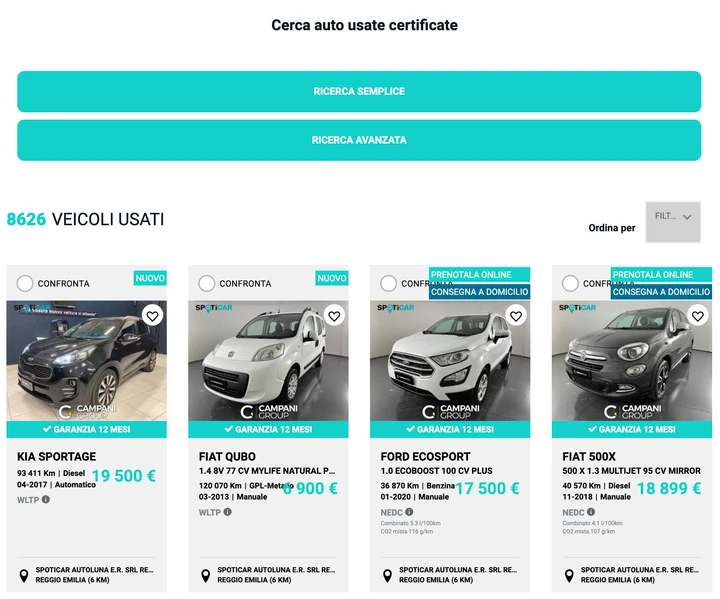The width and height of the screenshot is (720, 599).
Task: Open the FIAT 500X listing title
Action: pos(589,457)
